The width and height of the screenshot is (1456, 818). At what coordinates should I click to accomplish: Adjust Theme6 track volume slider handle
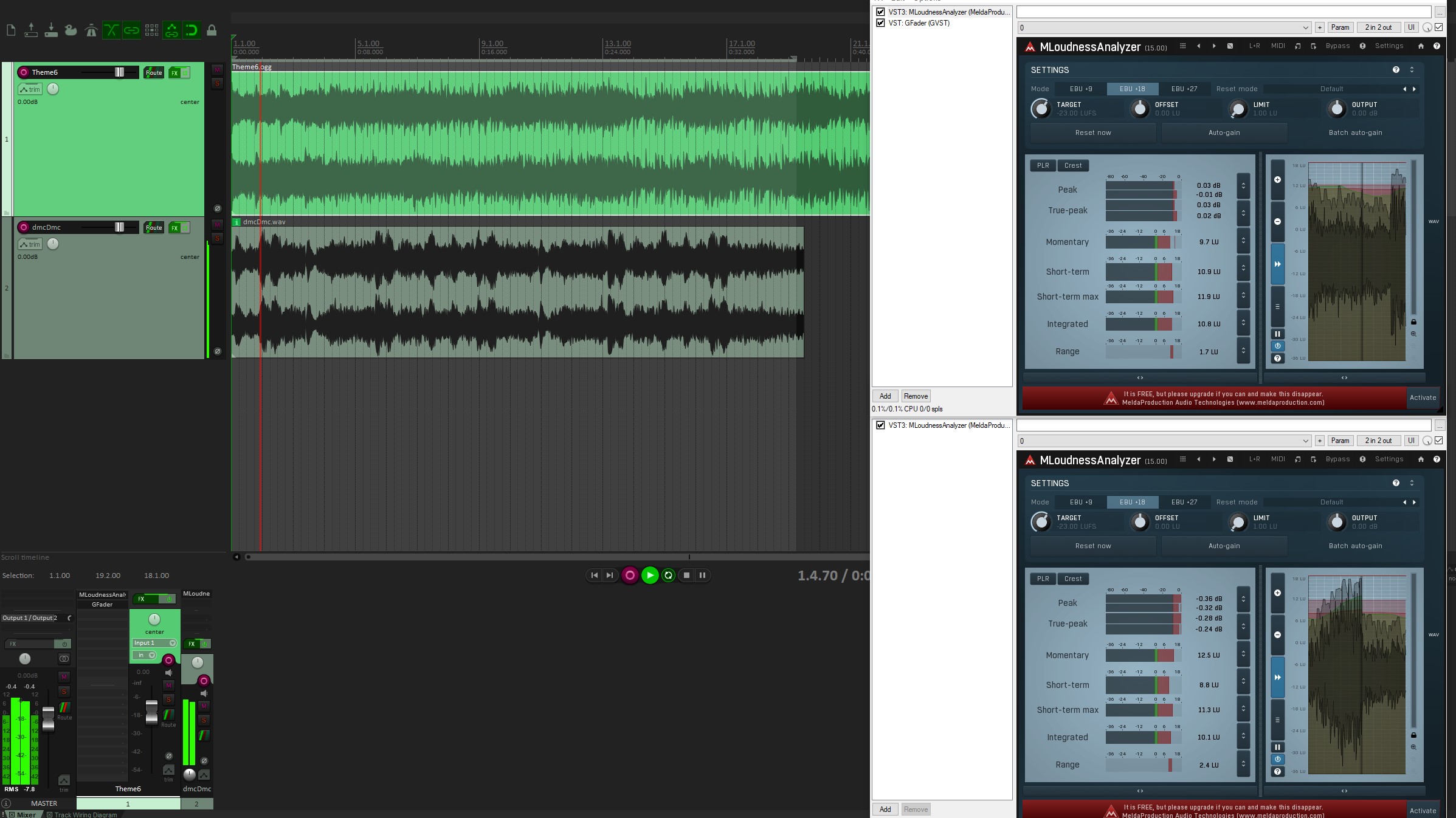(x=119, y=72)
